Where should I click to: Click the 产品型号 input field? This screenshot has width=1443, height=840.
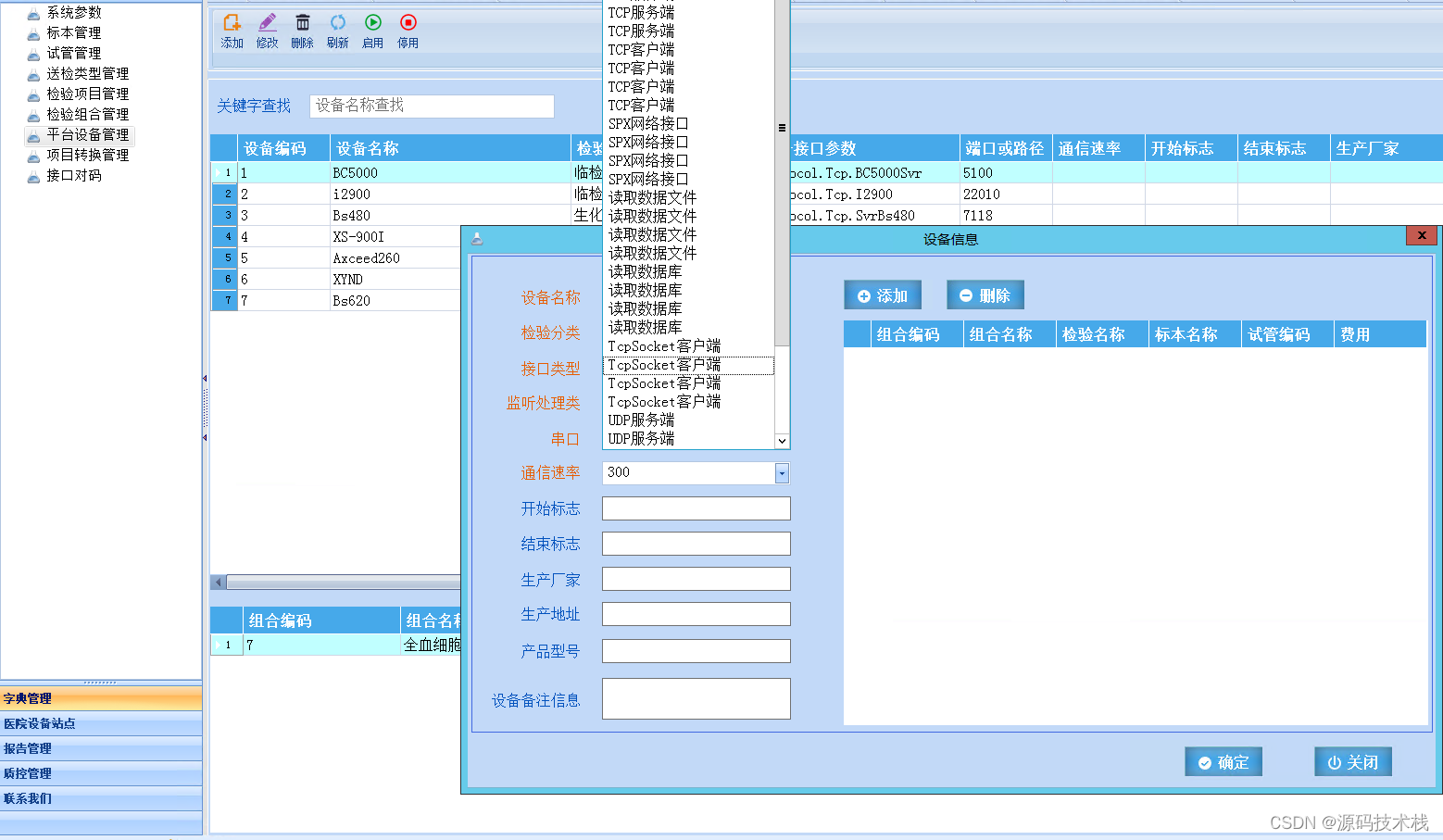tap(696, 651)
